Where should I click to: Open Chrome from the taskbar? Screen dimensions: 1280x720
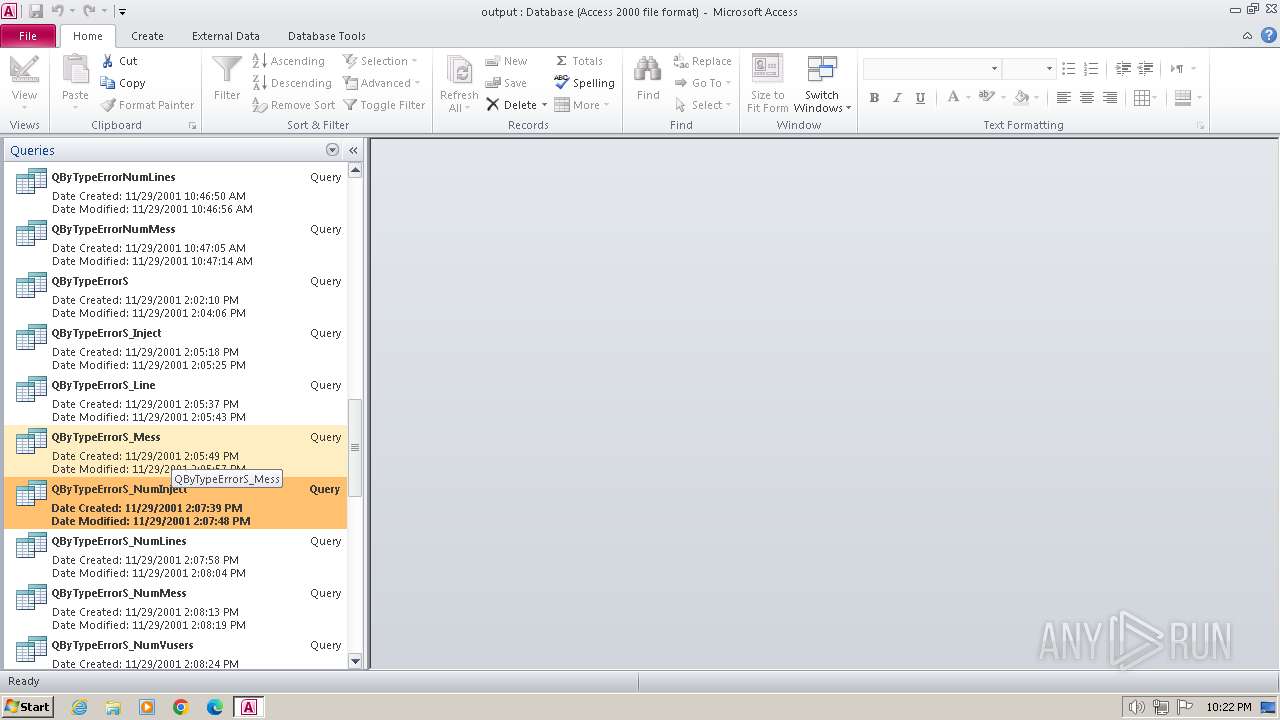[181, 707]
